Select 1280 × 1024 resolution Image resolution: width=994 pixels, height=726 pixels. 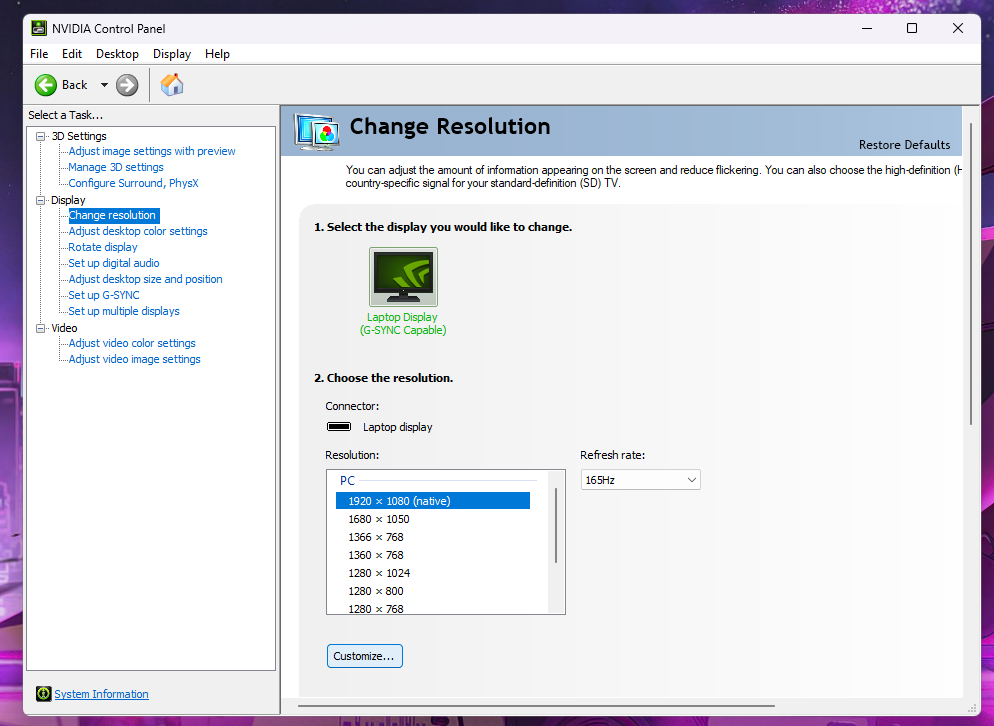tap(433, 573)
